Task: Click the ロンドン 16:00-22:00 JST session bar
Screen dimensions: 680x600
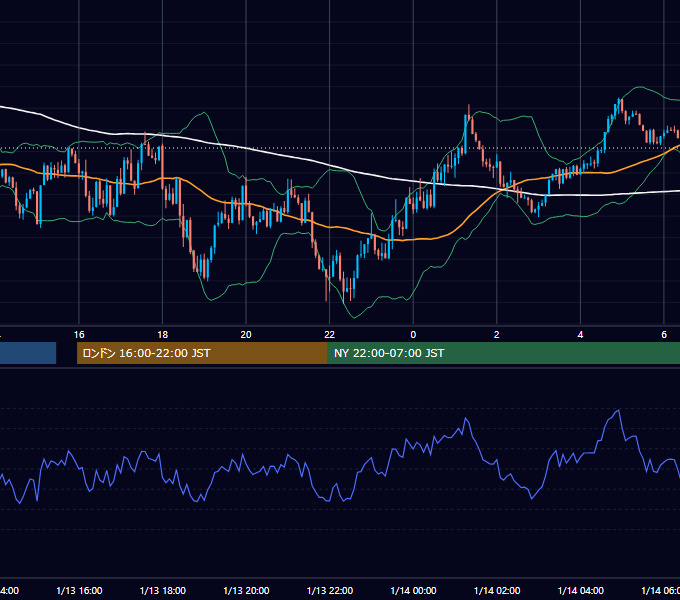Action: pyautogui.click(x=202, y=353)
